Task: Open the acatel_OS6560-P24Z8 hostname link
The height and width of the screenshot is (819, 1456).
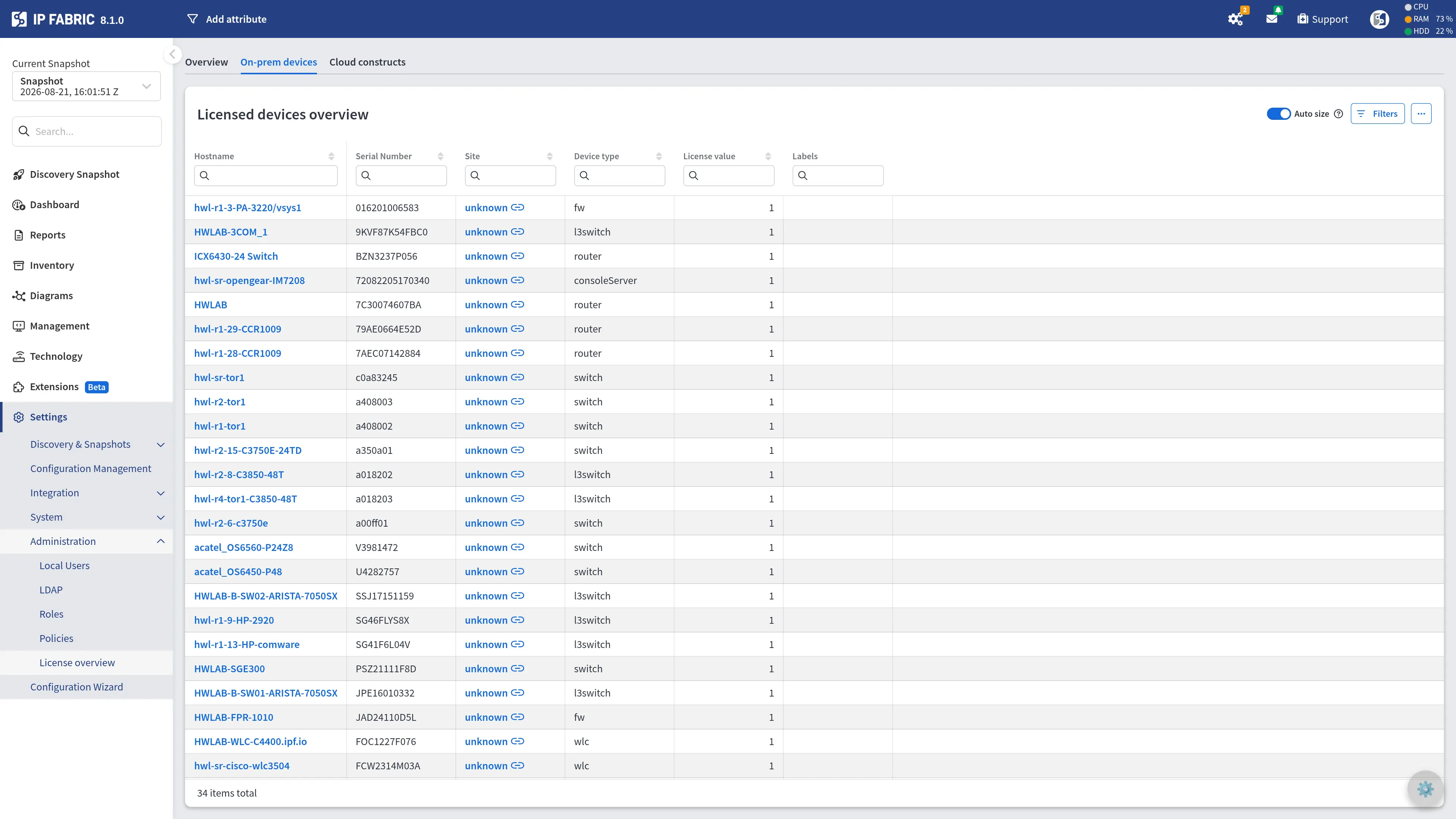Action: [x=243, y=548]
